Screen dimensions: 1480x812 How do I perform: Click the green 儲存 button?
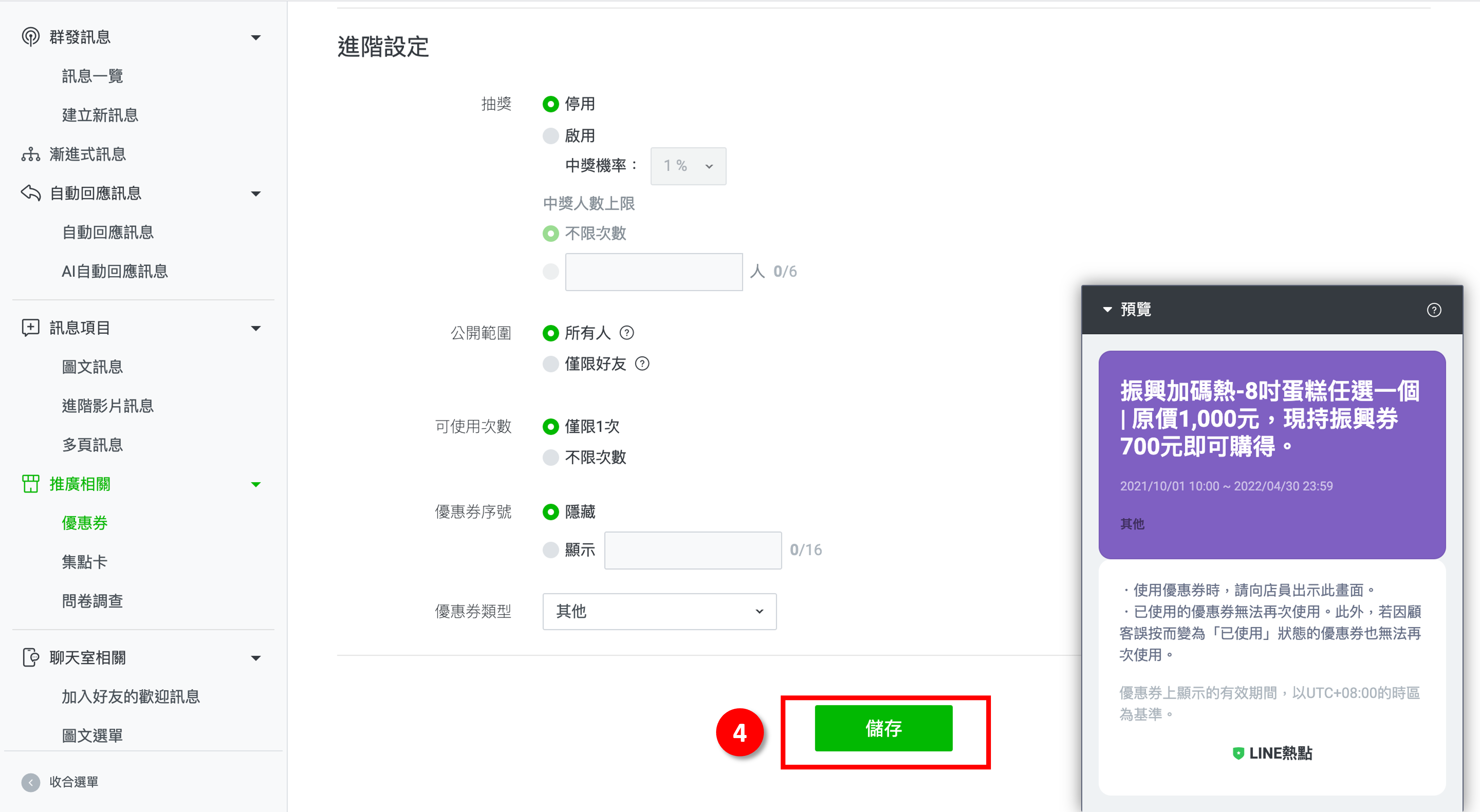[x=883, y=728]
